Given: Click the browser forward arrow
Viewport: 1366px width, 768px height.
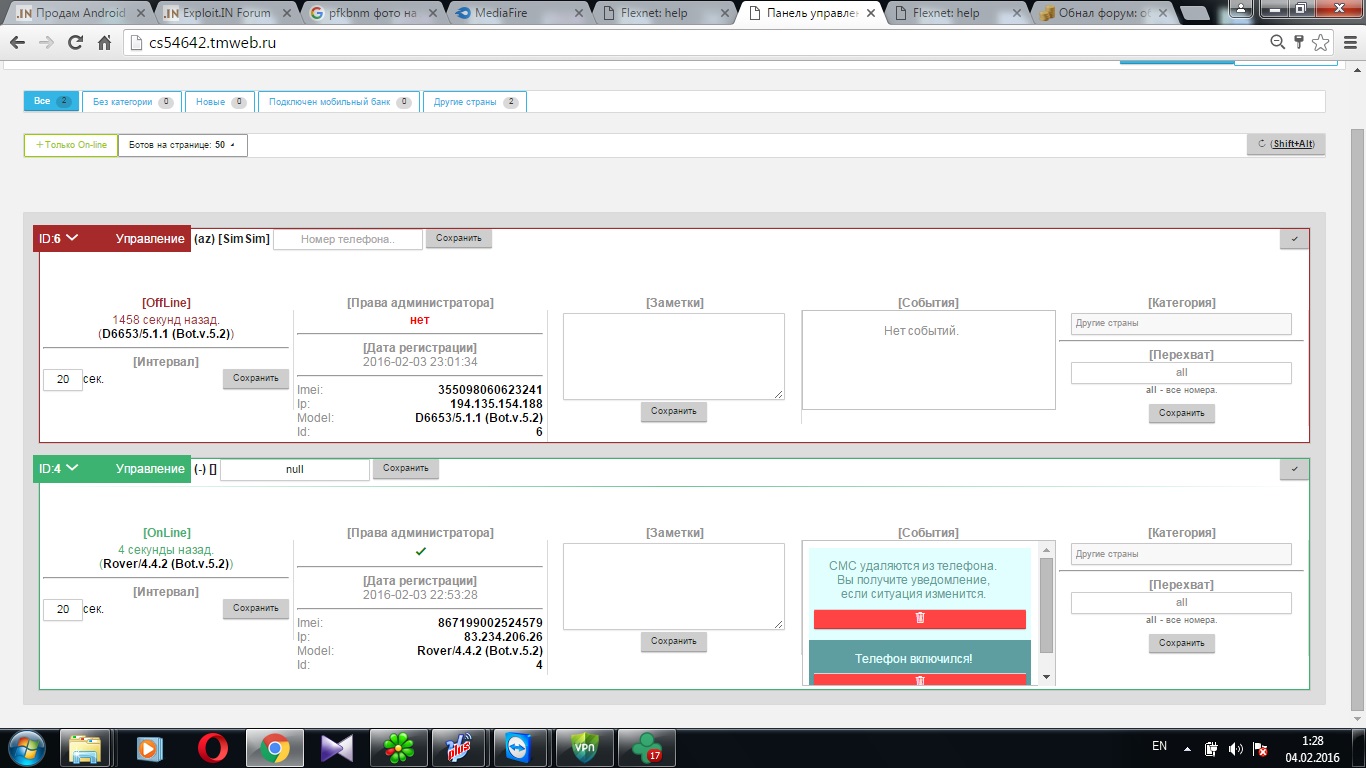Looking at the screenshot, I should tap(46, 43).
